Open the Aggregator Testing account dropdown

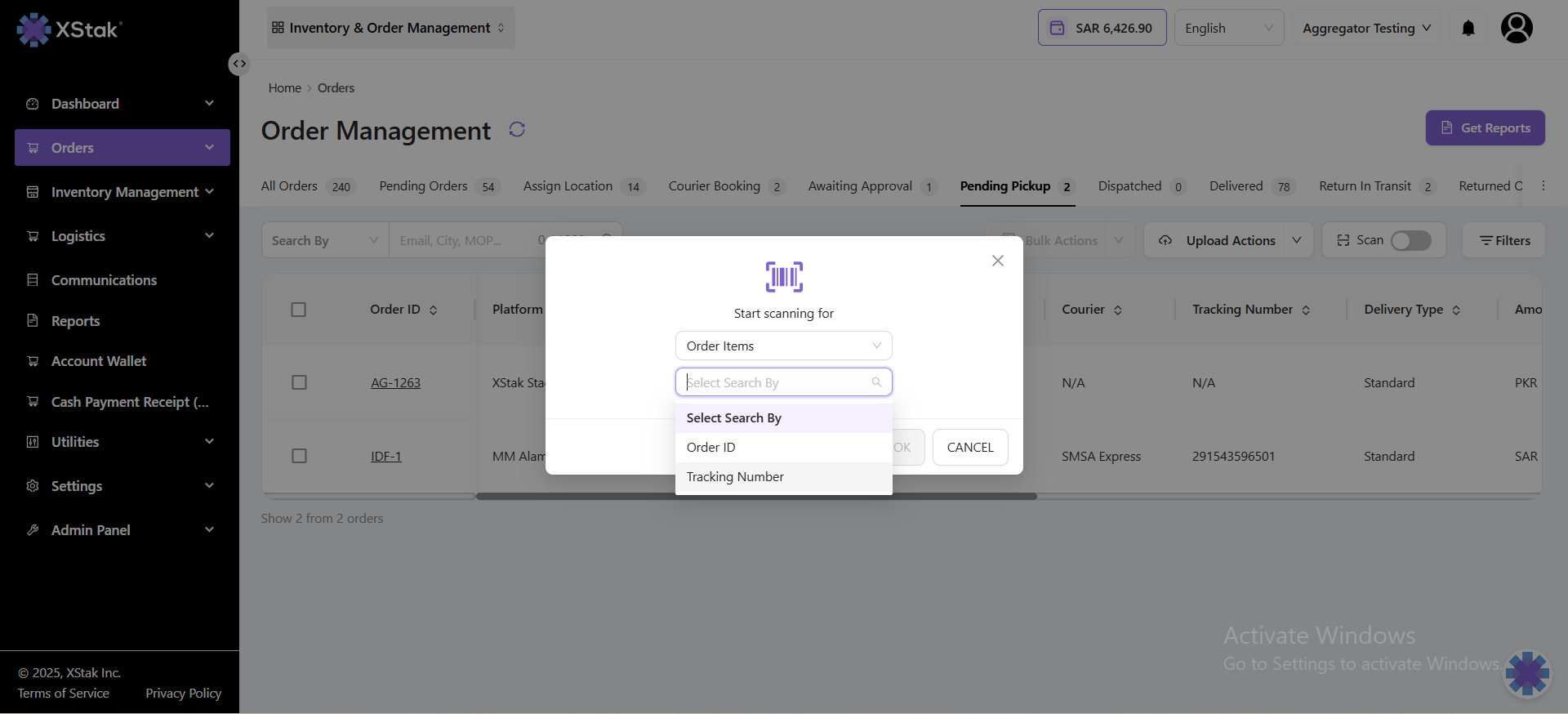click(1366, 29)
